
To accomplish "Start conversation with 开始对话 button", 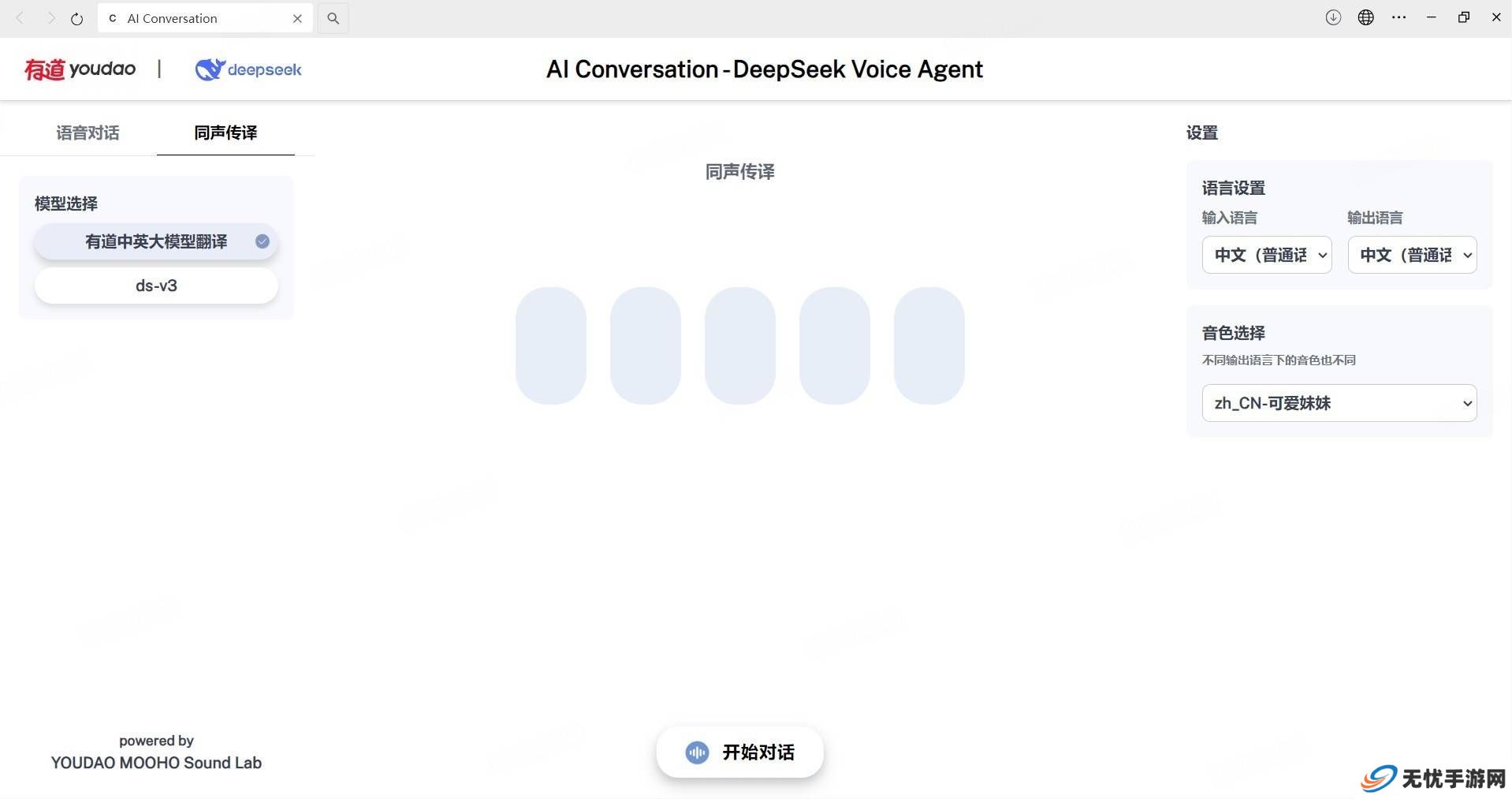I will point(740,752).
